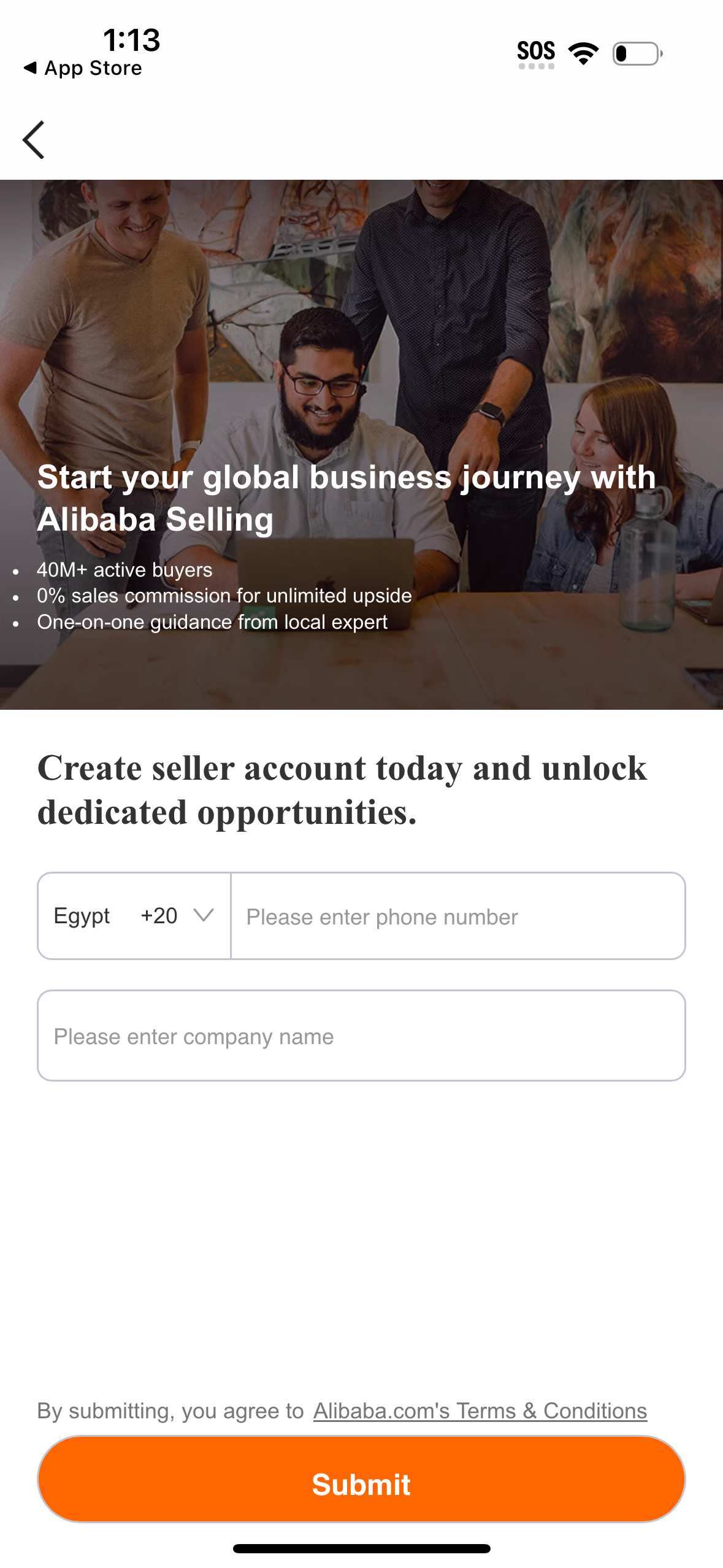Image resolution: width=723 pixels, height=1568 pixels.
Task: Tap the phone number field placeholder
Action: [381, 917]
